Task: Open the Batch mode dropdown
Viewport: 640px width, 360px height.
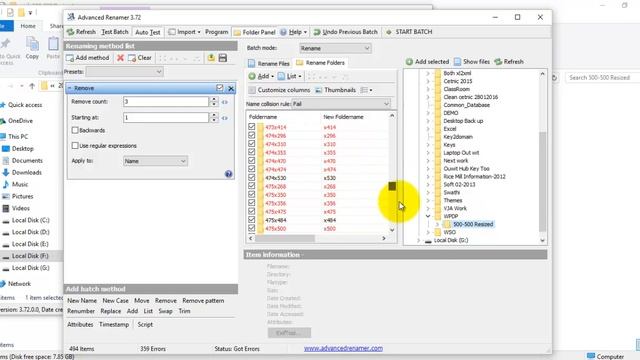Action: 335,48
